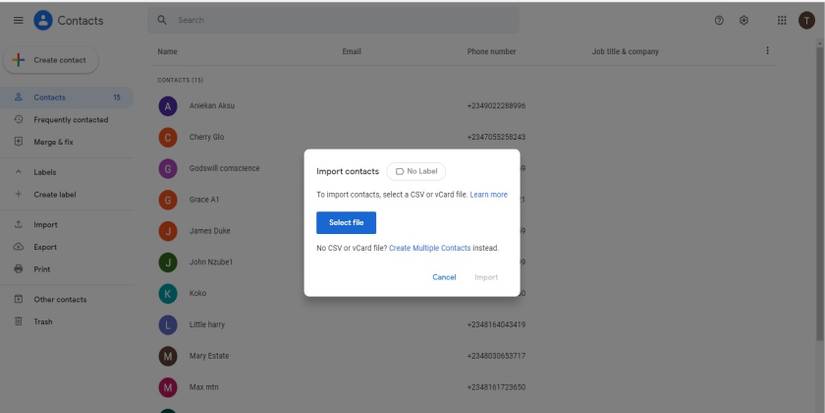
Task: Open the Create Multiple Contacts link
Action: (429, 248)
